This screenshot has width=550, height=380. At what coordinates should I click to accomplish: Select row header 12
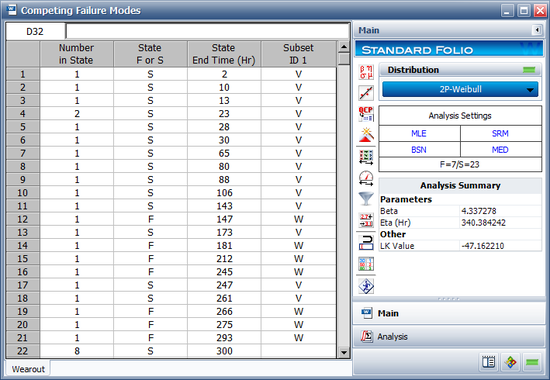[x=23, y=219]
